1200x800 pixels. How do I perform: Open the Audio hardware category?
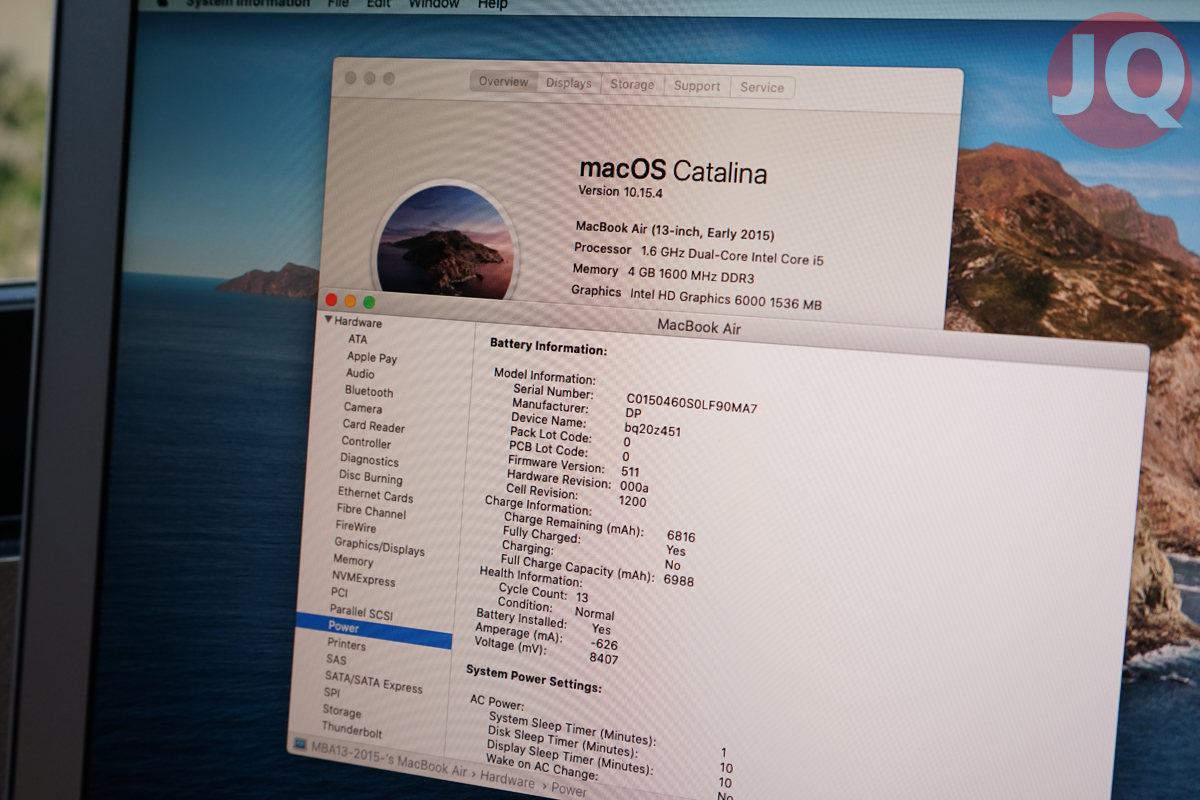[x=360, y=374]
